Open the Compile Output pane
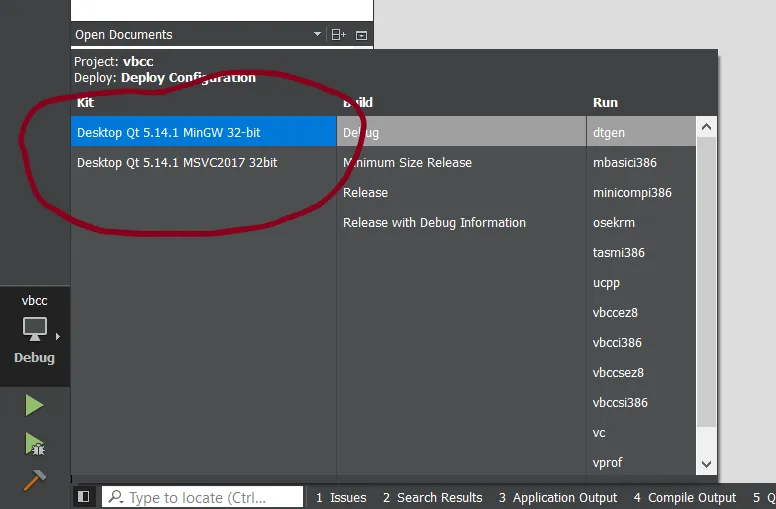Image resolution: width=776 pixels, height=509 pixels. (685, 498)
